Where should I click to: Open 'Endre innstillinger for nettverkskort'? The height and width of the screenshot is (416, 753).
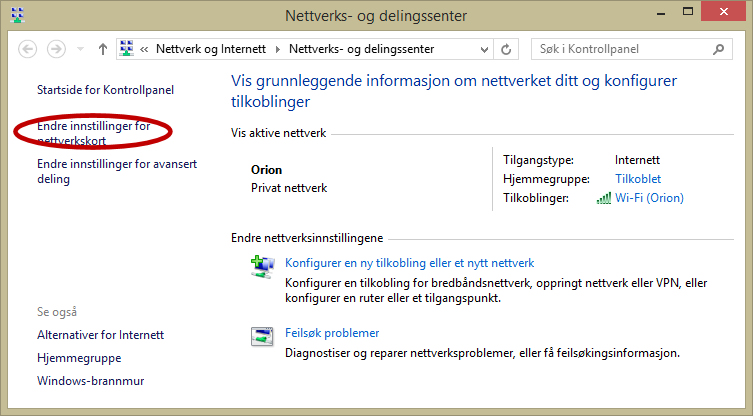pyautogui.click(x=93, y=133)
